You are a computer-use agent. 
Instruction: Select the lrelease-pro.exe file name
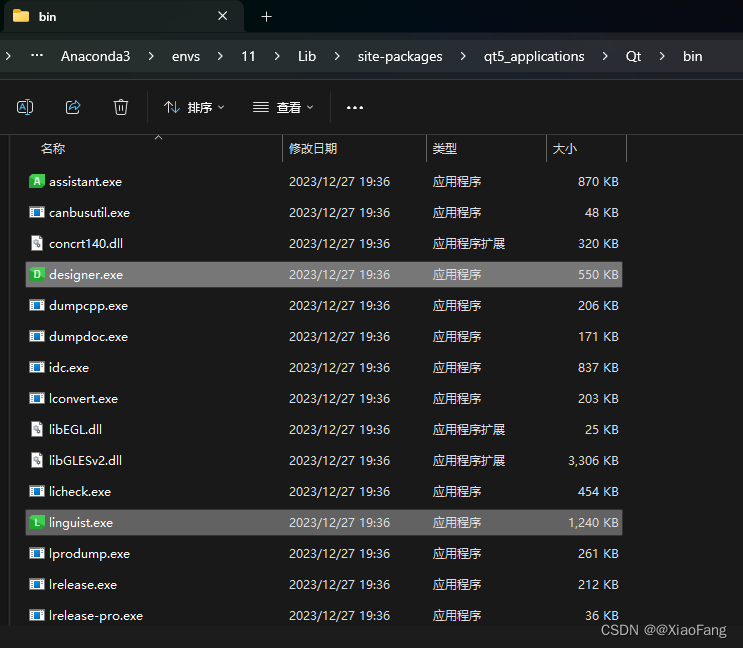pos(96,616)
